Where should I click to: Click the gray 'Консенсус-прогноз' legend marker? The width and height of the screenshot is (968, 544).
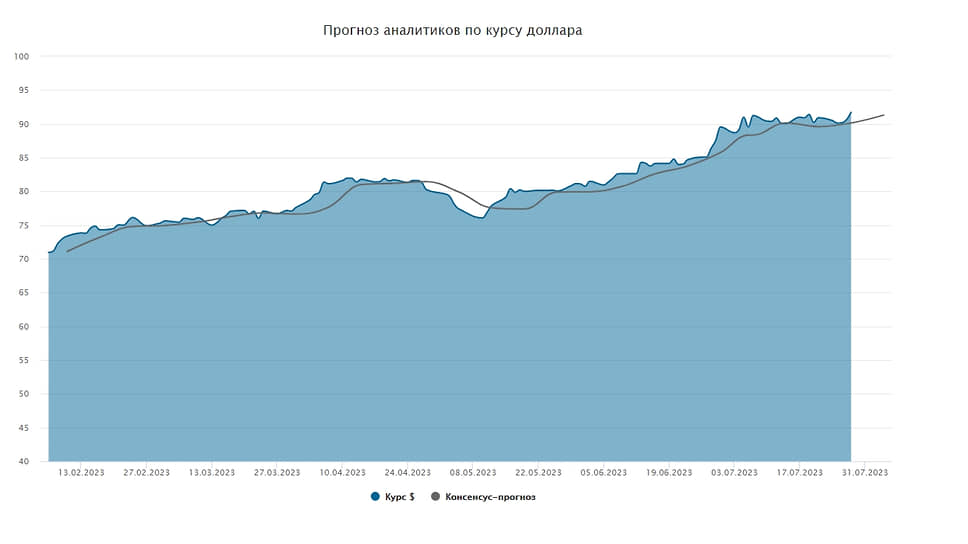(435, 496)
